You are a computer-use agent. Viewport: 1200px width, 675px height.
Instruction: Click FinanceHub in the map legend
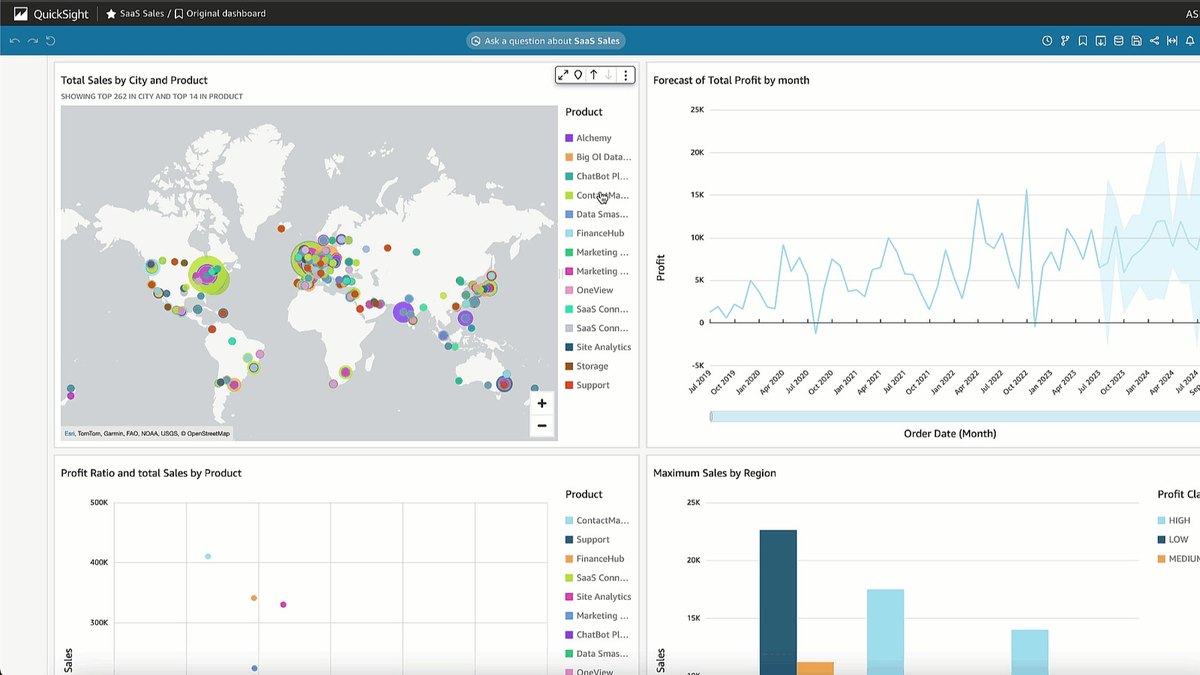[595, 233]
